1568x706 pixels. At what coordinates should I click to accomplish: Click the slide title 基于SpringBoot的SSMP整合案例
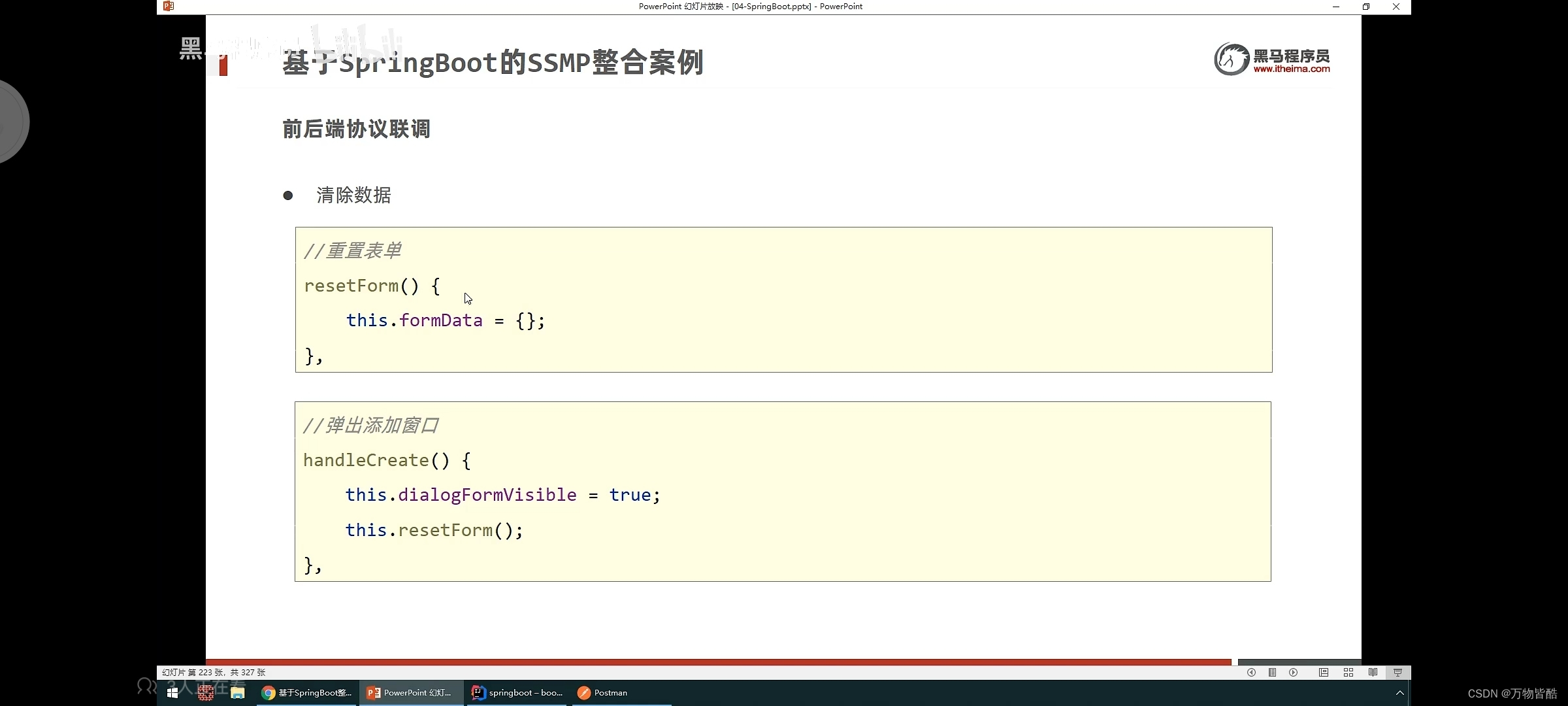[x=493, y=63]
